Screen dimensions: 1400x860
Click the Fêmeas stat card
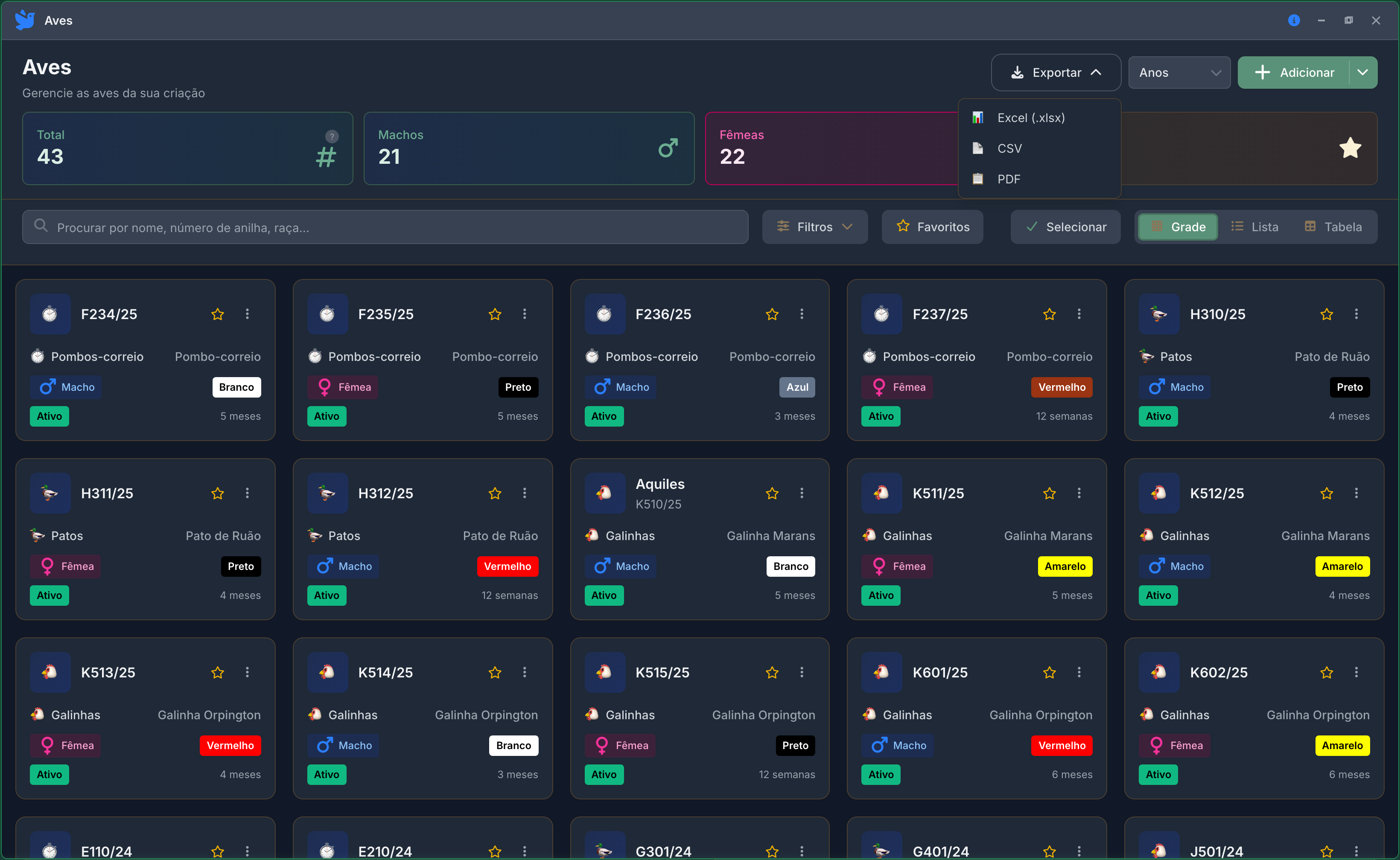click(832, 148)
